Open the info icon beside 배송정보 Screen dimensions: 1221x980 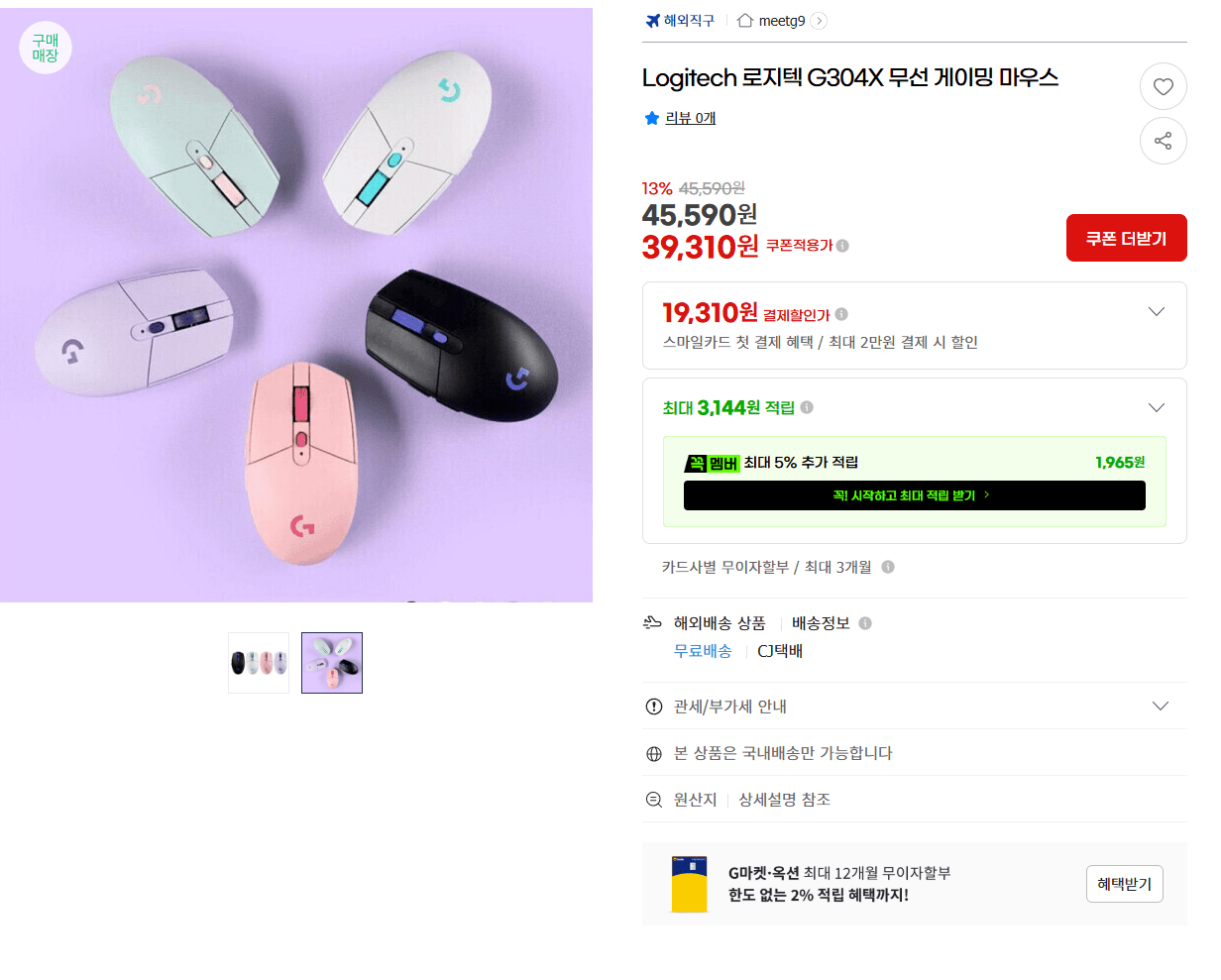(864, 622)
